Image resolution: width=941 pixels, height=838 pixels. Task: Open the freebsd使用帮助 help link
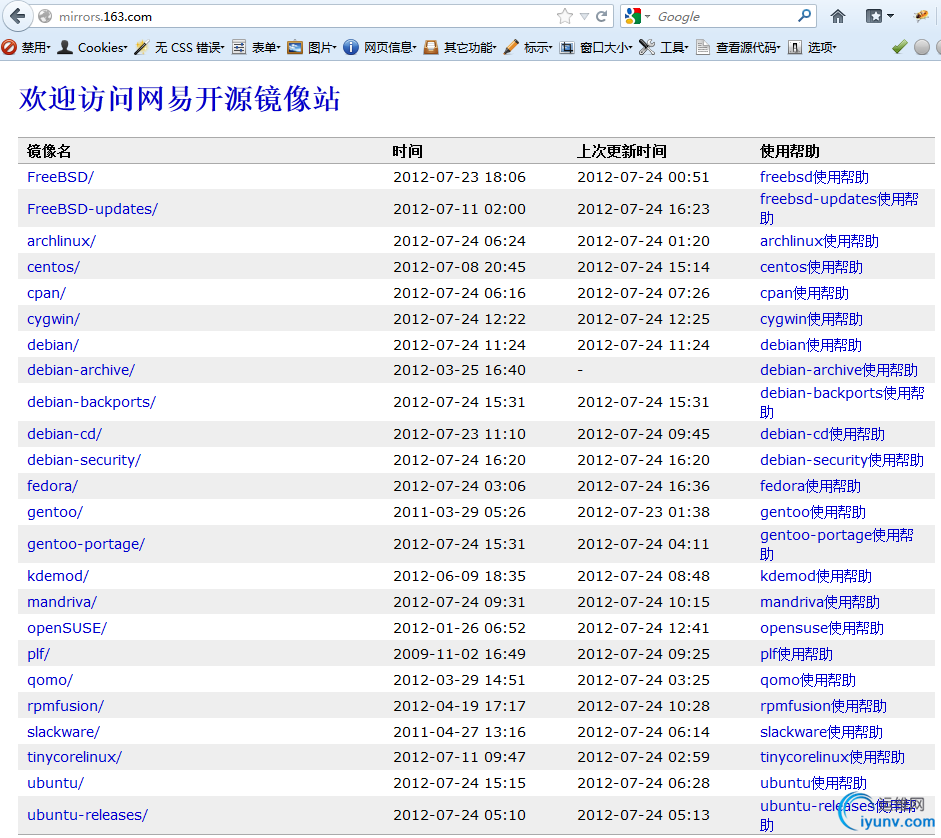(814, 177)
